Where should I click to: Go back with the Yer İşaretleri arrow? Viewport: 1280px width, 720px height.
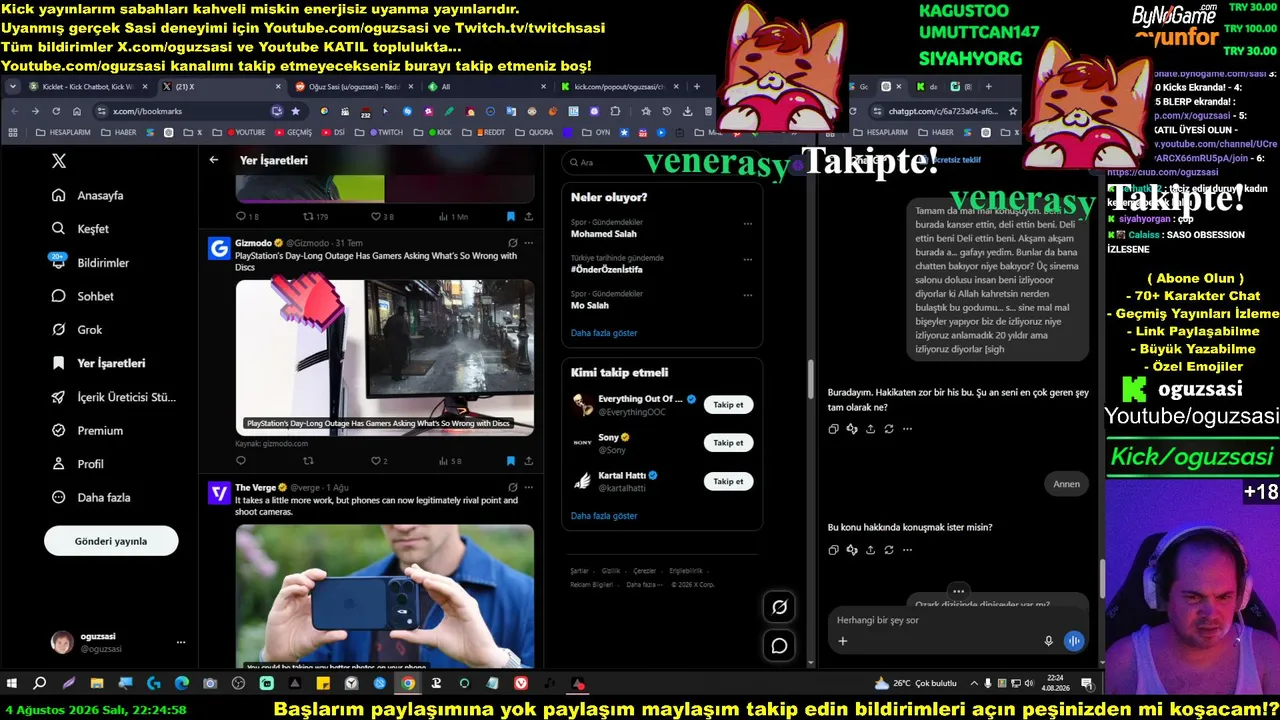[x=214, y=160]
